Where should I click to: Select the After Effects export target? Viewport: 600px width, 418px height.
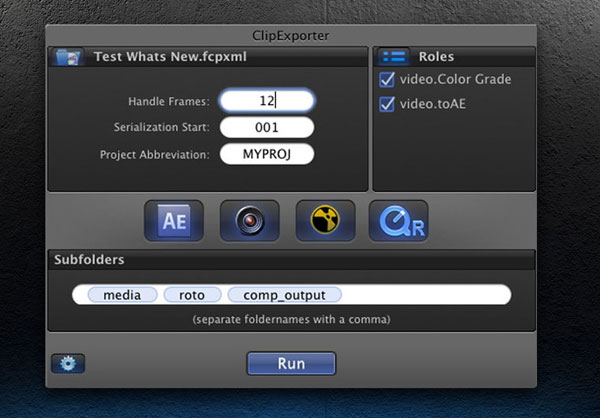(174, 221)
